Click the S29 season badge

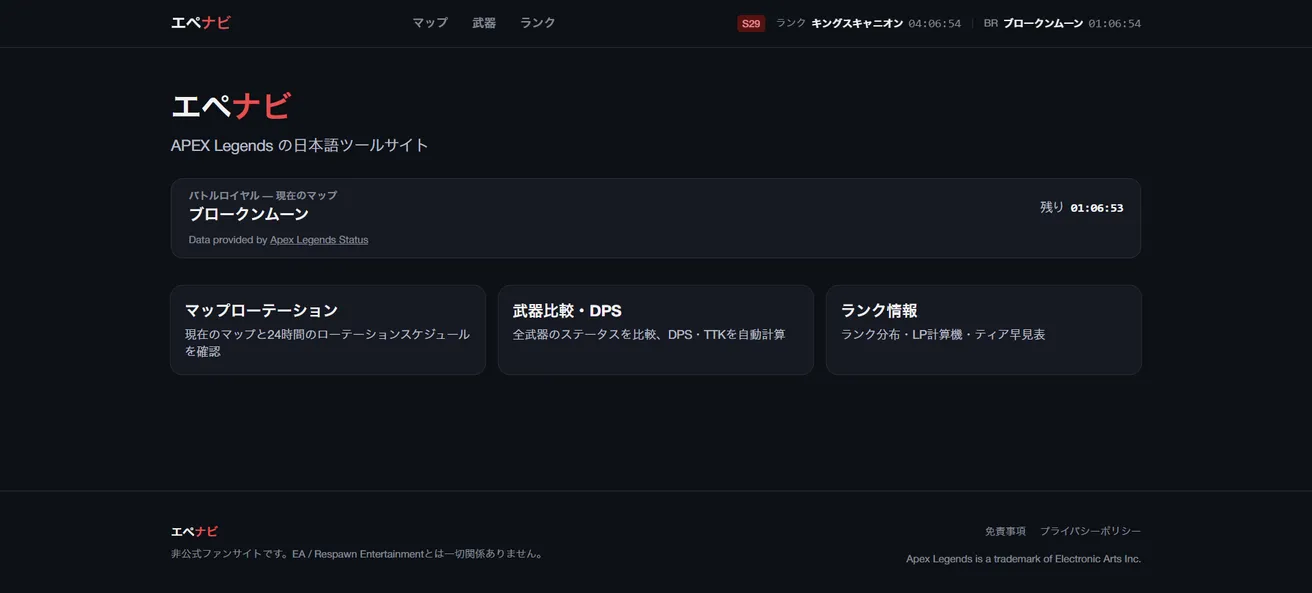pyautogui.click(x=751, y=23)
